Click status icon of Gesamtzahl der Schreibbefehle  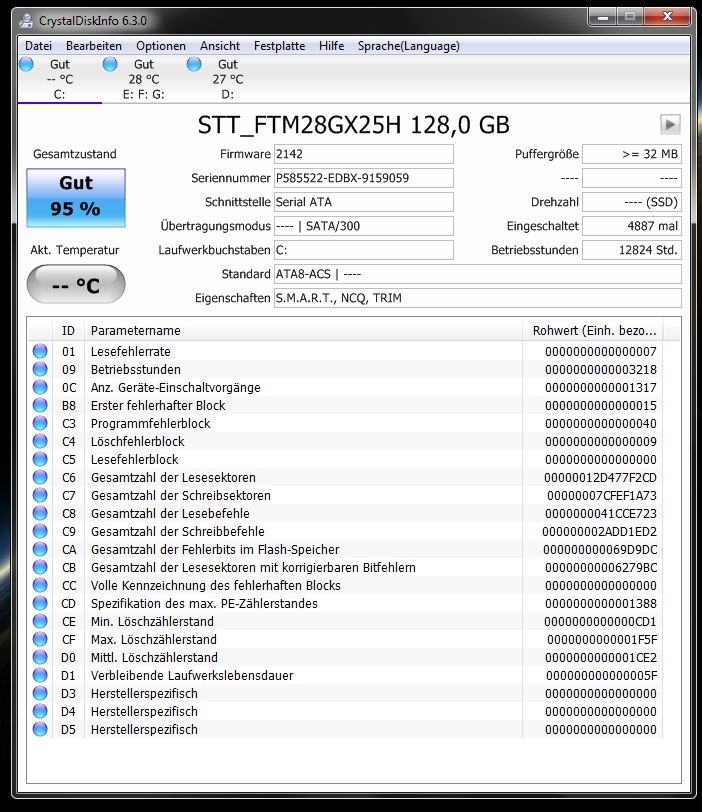[x=40, y=531]
